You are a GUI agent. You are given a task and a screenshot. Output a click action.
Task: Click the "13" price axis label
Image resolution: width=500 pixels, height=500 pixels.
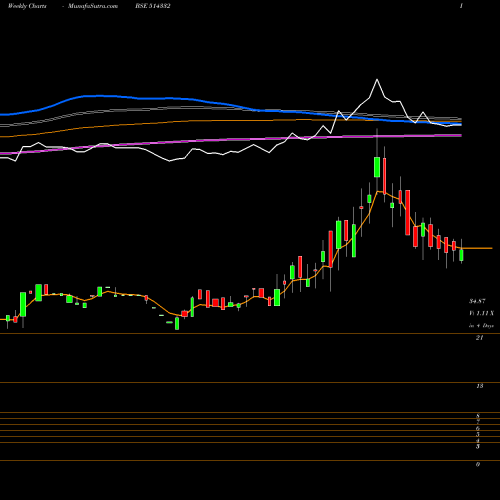tap(480, 386)
